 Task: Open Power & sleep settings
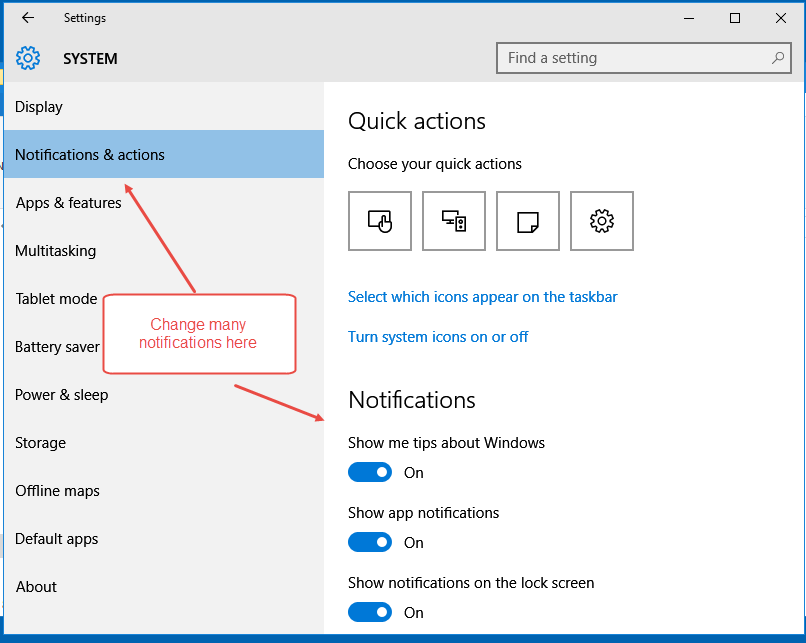click(164, 395)
